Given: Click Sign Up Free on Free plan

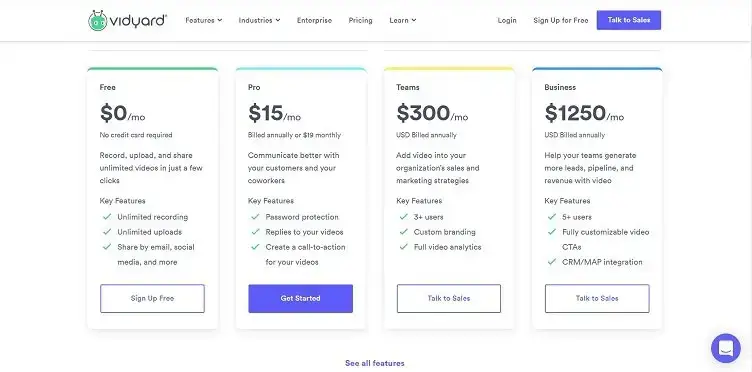Looking at the screenshot, I should point(153,298).
